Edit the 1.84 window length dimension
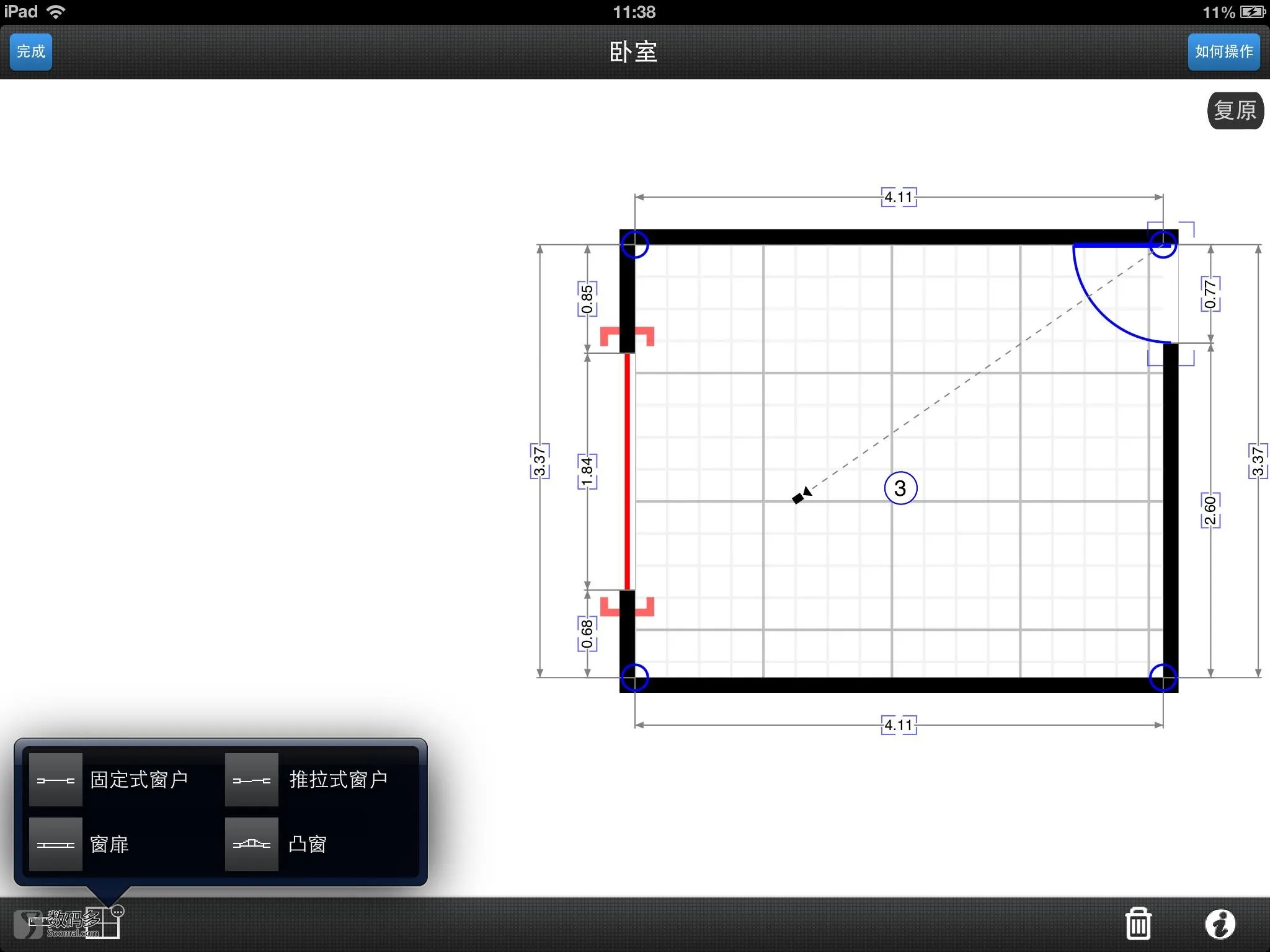 click(x=587, y=471)
